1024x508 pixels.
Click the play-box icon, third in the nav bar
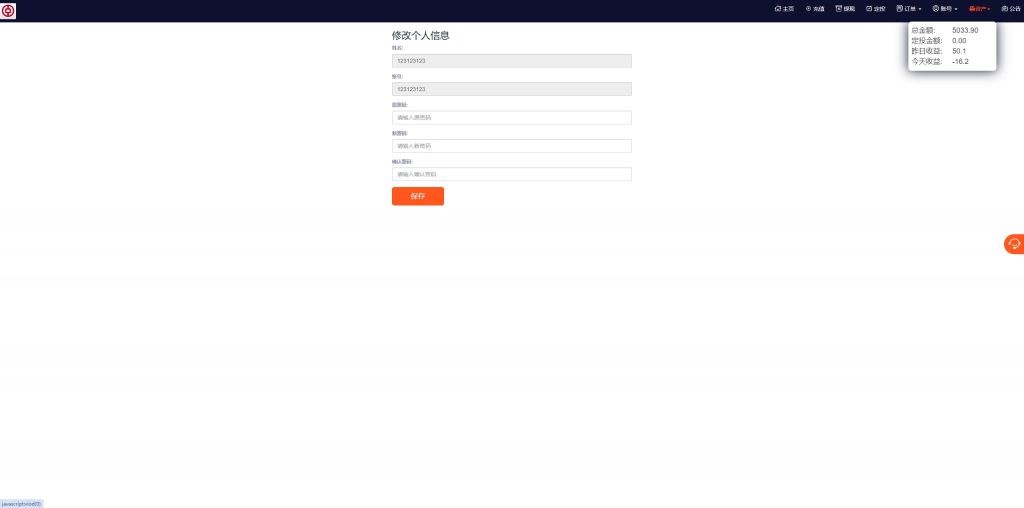839,9
